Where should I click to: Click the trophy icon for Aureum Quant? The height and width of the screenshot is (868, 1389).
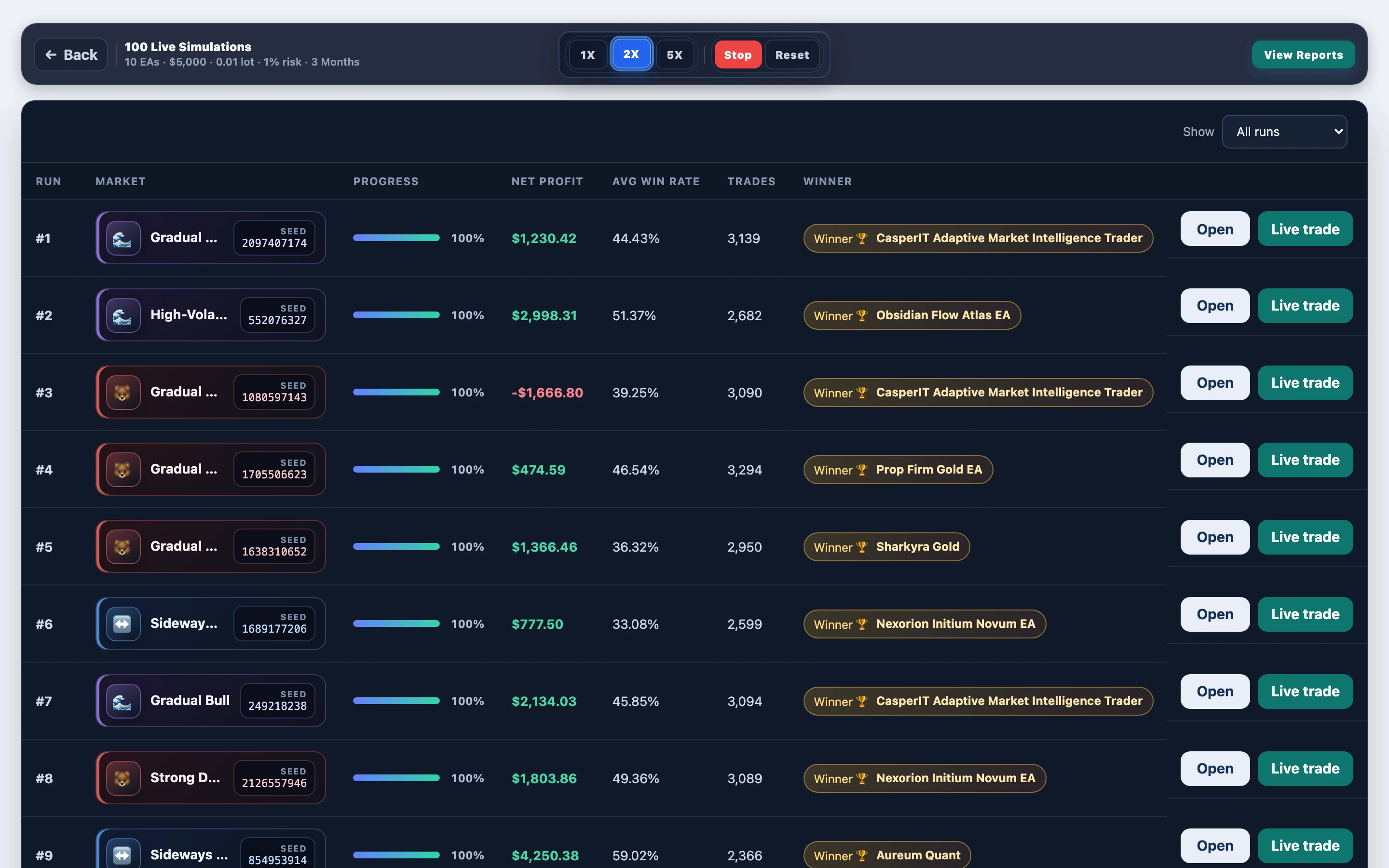[861, 856]
